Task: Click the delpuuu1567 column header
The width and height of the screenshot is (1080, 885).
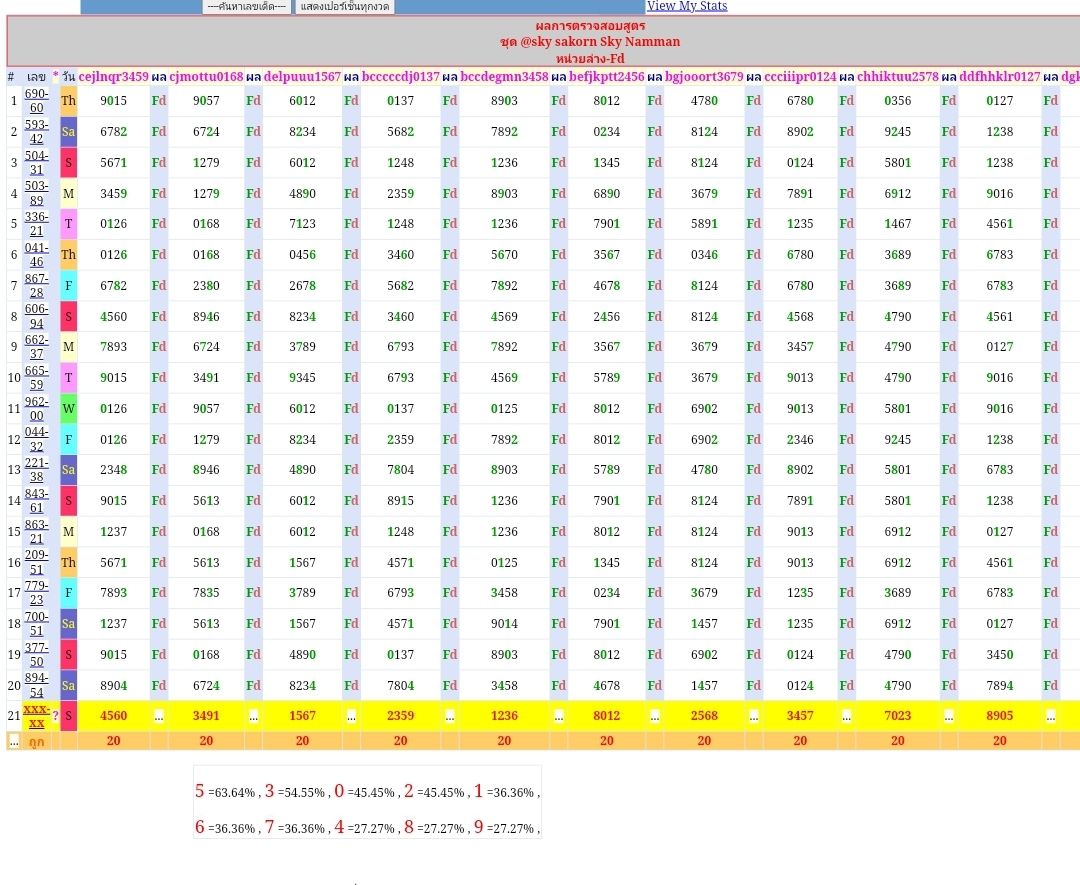Action: 302,76
